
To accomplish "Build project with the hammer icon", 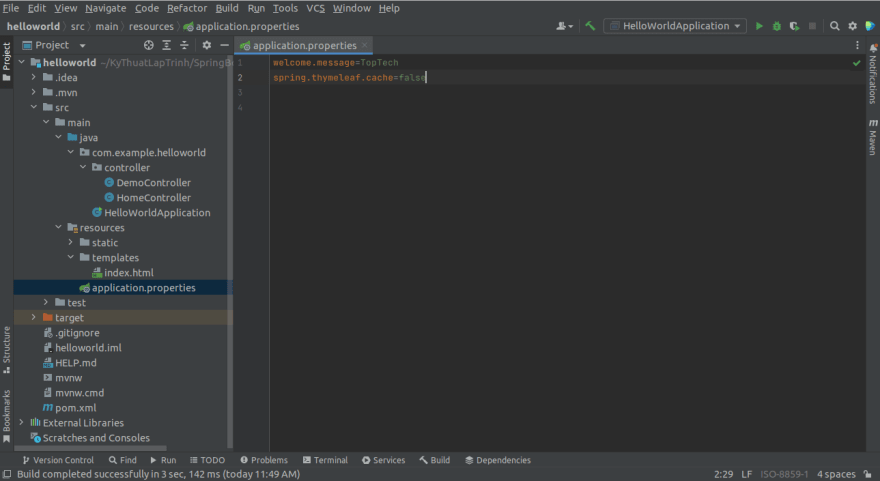I will (x=590, y=26).
